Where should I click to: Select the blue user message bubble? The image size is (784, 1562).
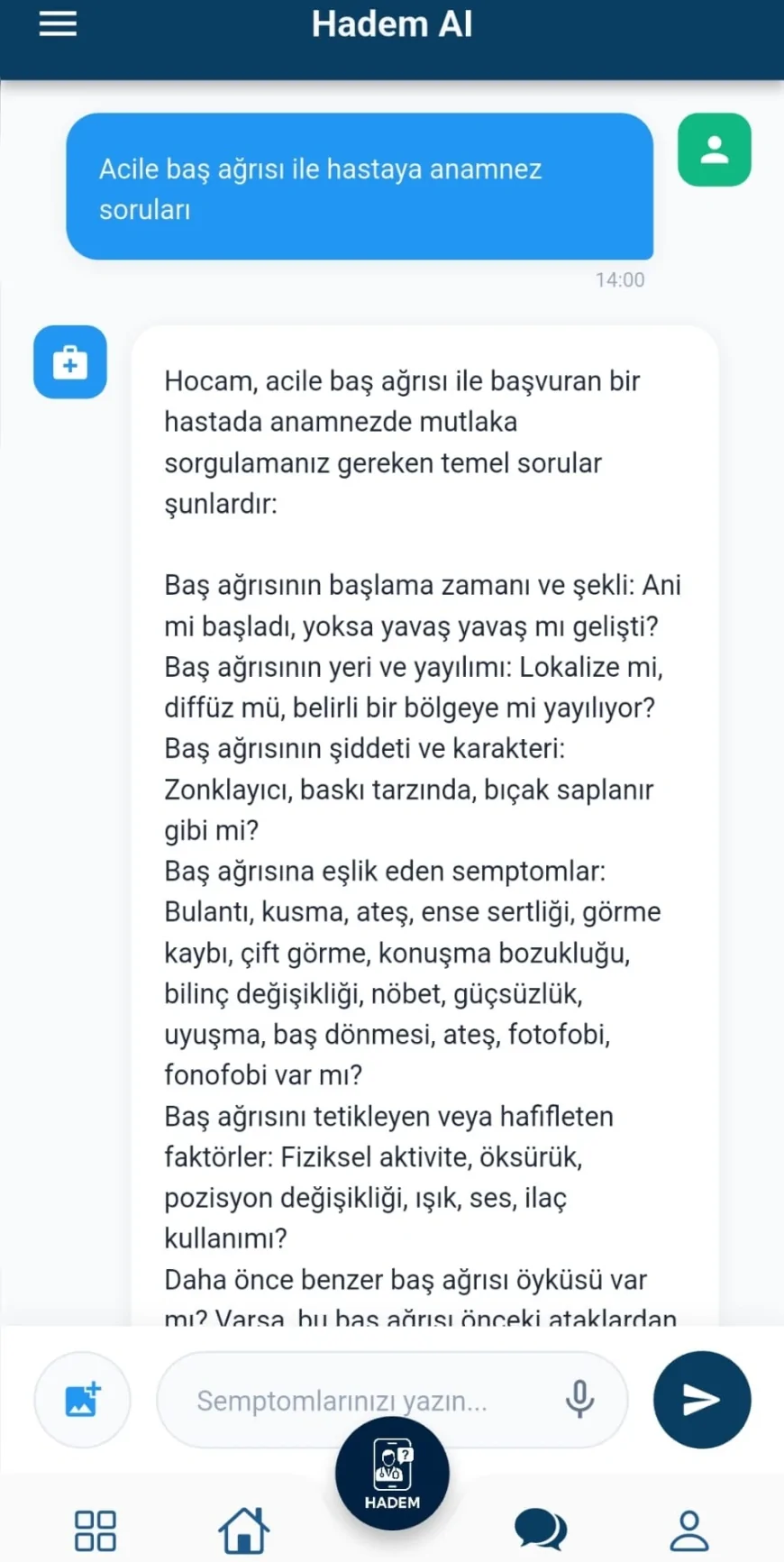[359, 187]
